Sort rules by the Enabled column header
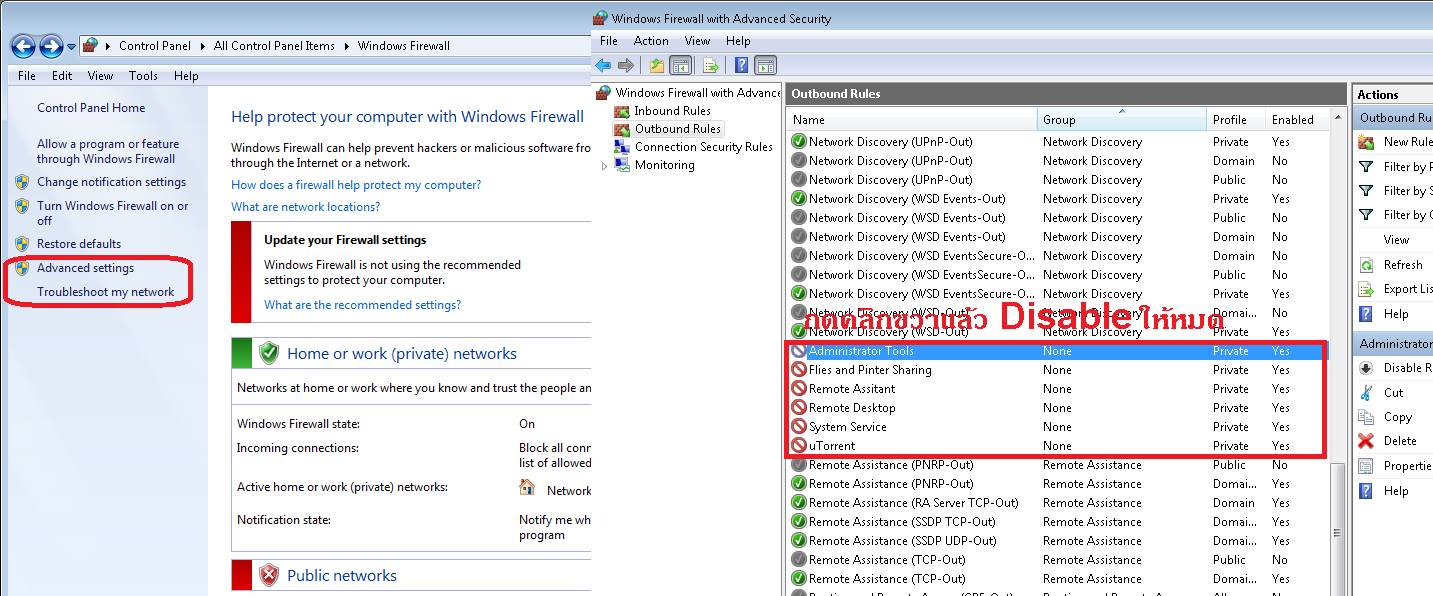1433x596 pixels. (x=1296, y=119)
